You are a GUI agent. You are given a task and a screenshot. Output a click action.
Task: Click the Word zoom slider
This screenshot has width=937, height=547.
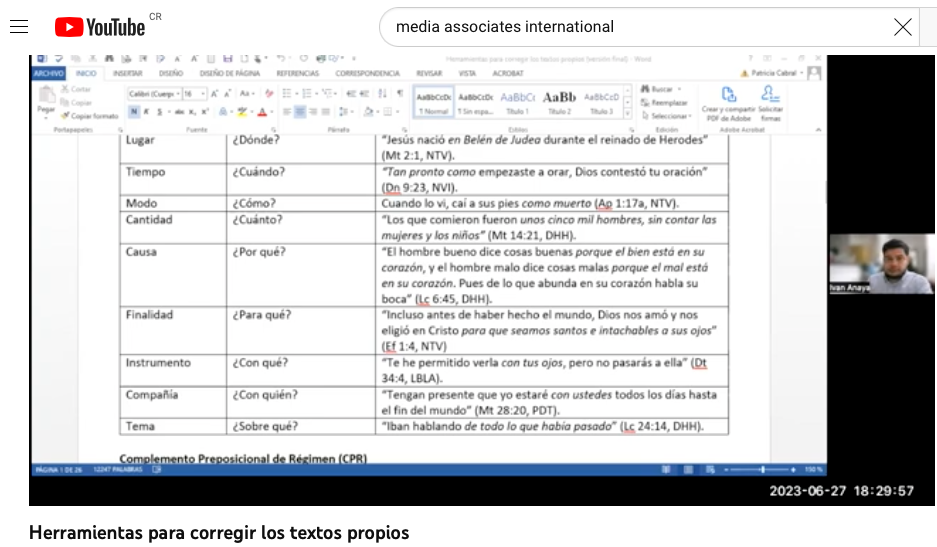(762, 469)
